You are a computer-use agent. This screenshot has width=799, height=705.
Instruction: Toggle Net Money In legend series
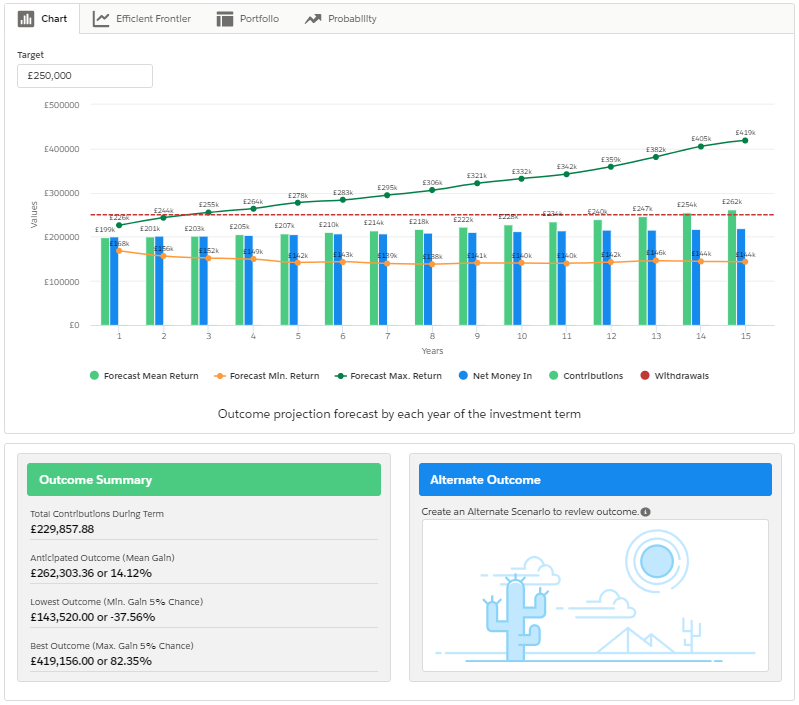pyautogui.click(x=495, y=376)
